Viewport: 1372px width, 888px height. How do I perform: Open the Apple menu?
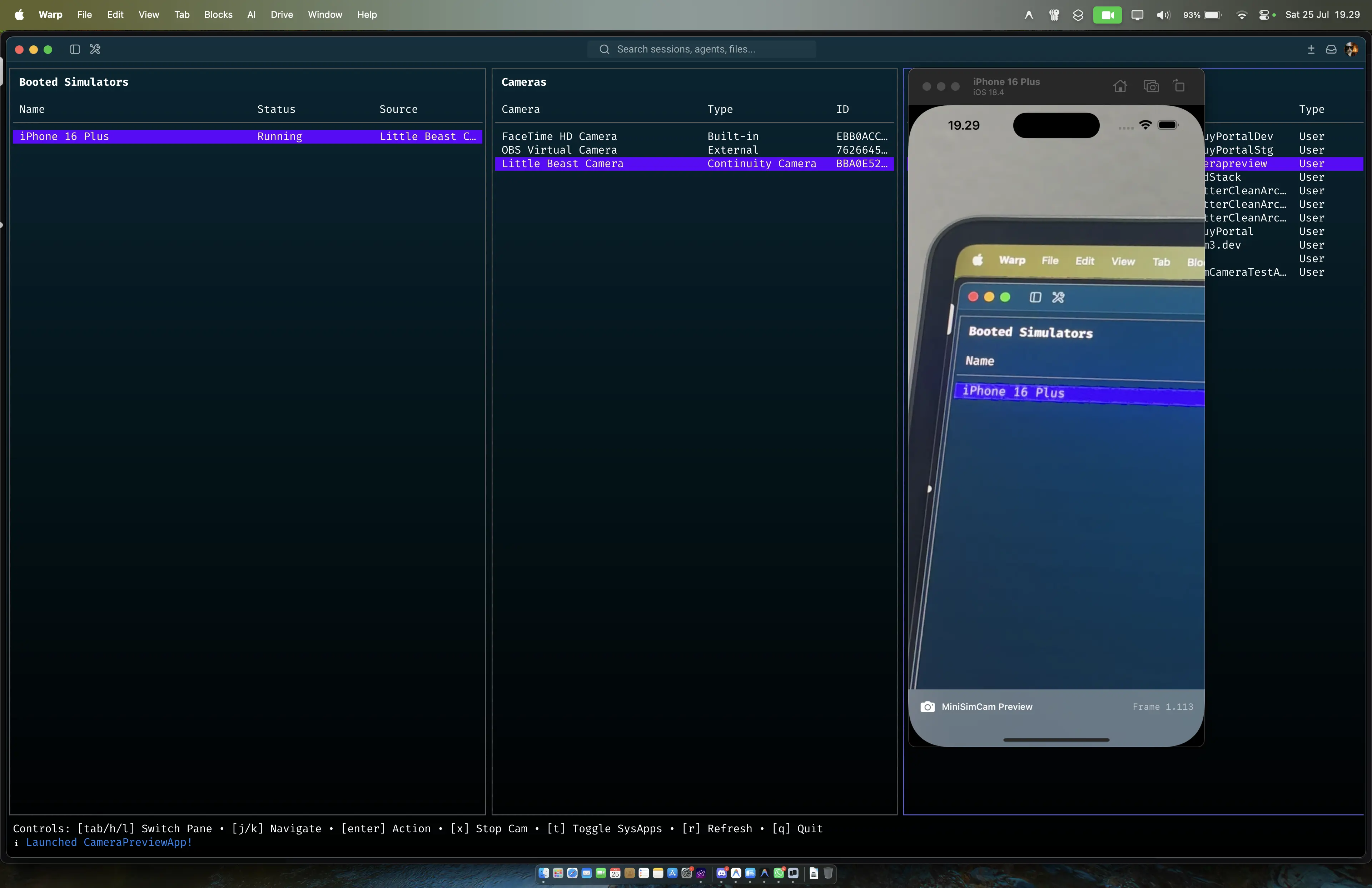pyautogui.click(x=19, y=14)
